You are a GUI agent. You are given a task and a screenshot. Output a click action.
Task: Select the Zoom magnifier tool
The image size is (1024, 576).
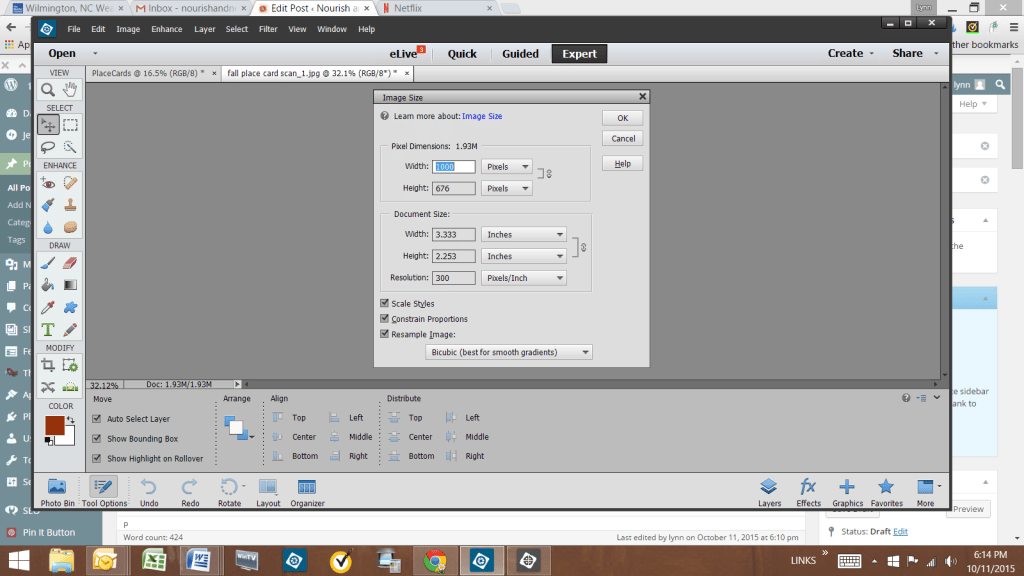coord(47,89)
